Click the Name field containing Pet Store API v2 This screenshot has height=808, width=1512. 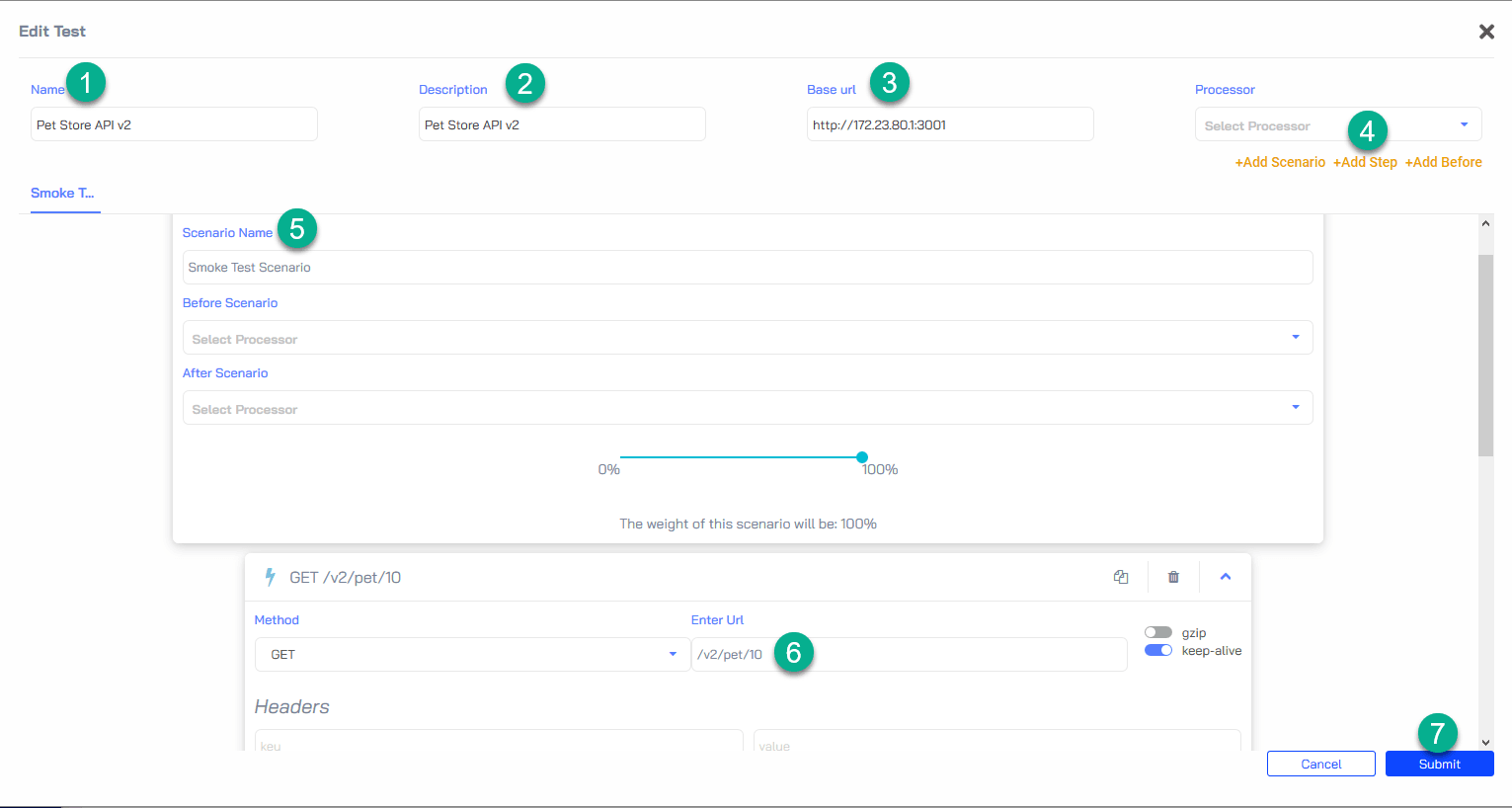pyautogui.click(x=174, y=123)
